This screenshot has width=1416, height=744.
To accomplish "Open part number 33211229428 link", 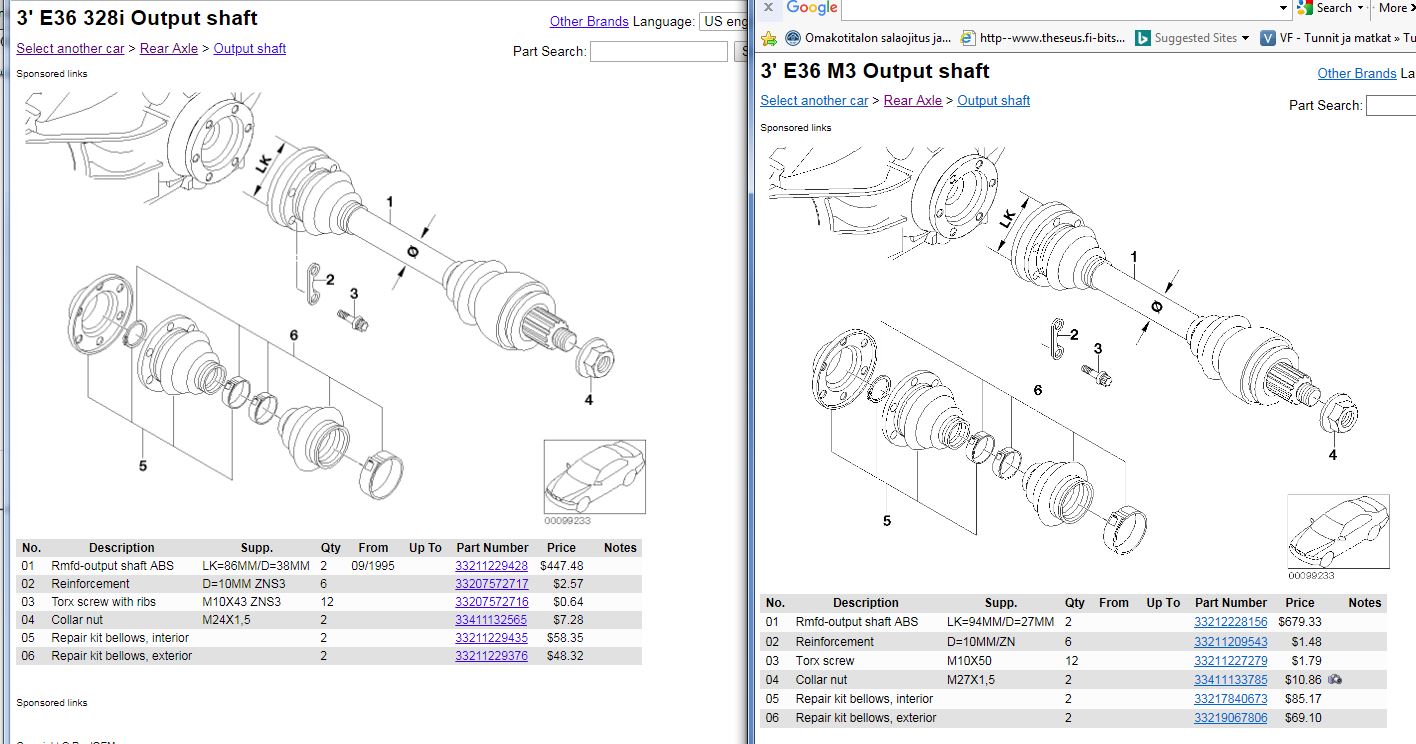I will click(x=491, y=566).
